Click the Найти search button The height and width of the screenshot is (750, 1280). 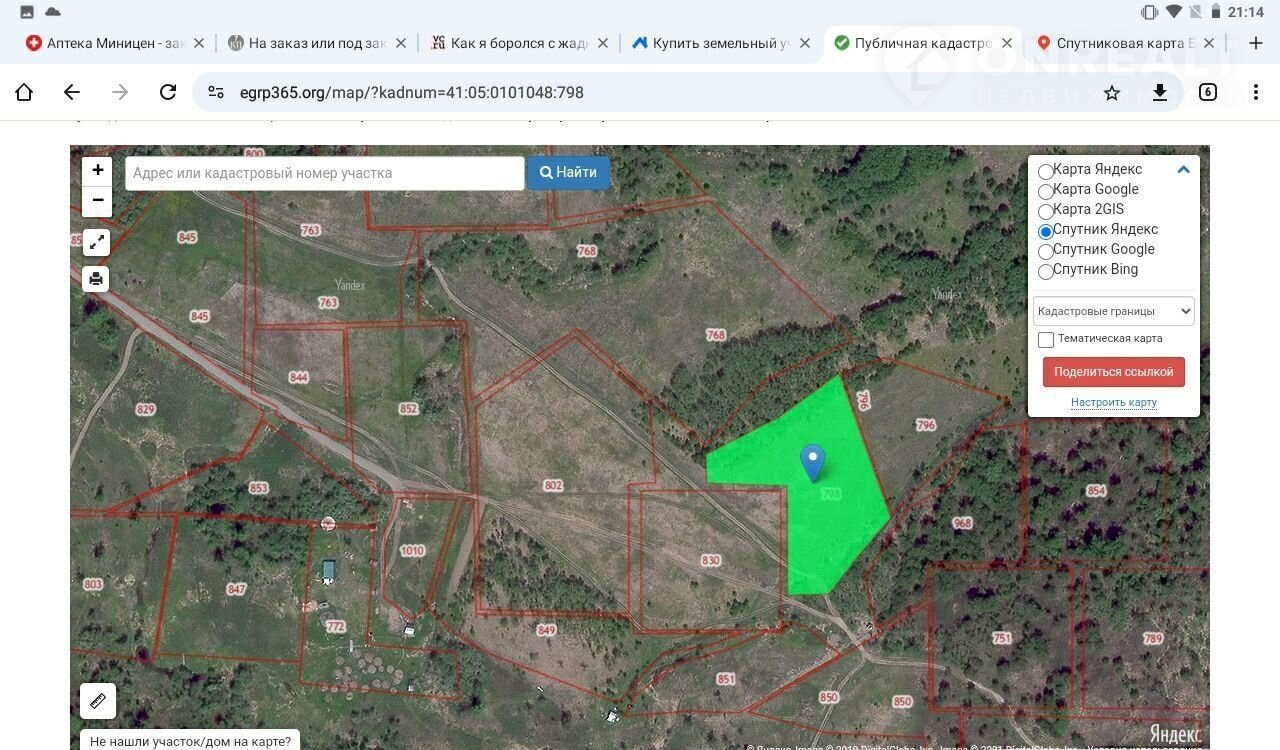point(568,172)
